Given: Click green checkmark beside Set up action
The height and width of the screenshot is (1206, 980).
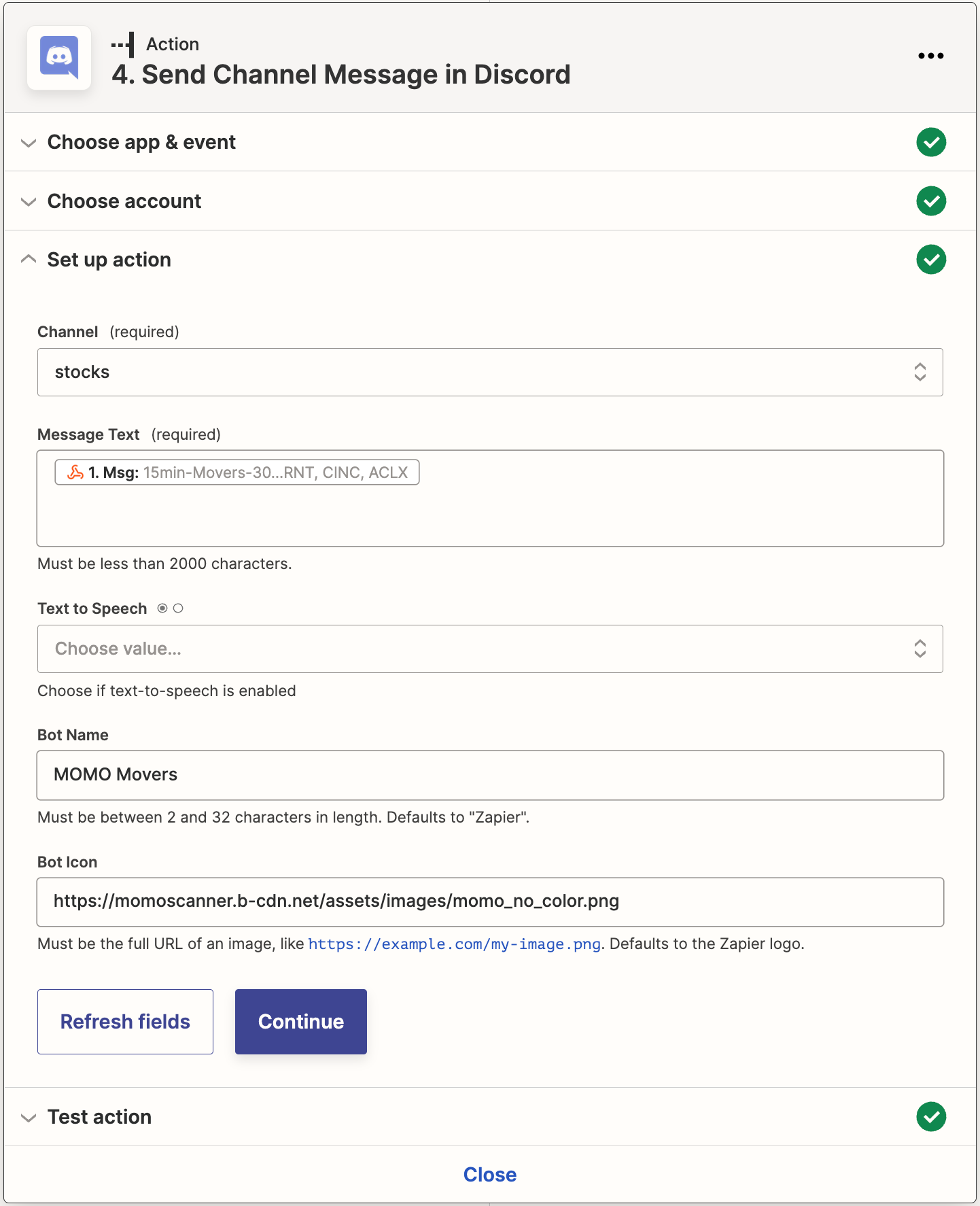Looking at the screenshot, I should click(x=930, y=260).
